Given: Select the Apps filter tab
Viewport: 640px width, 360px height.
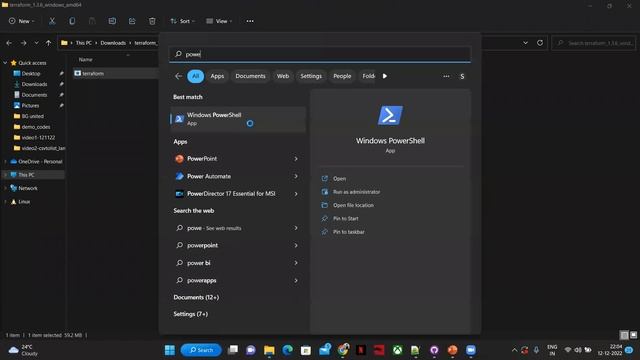Looking at the screenshot, I should (217, 76).
